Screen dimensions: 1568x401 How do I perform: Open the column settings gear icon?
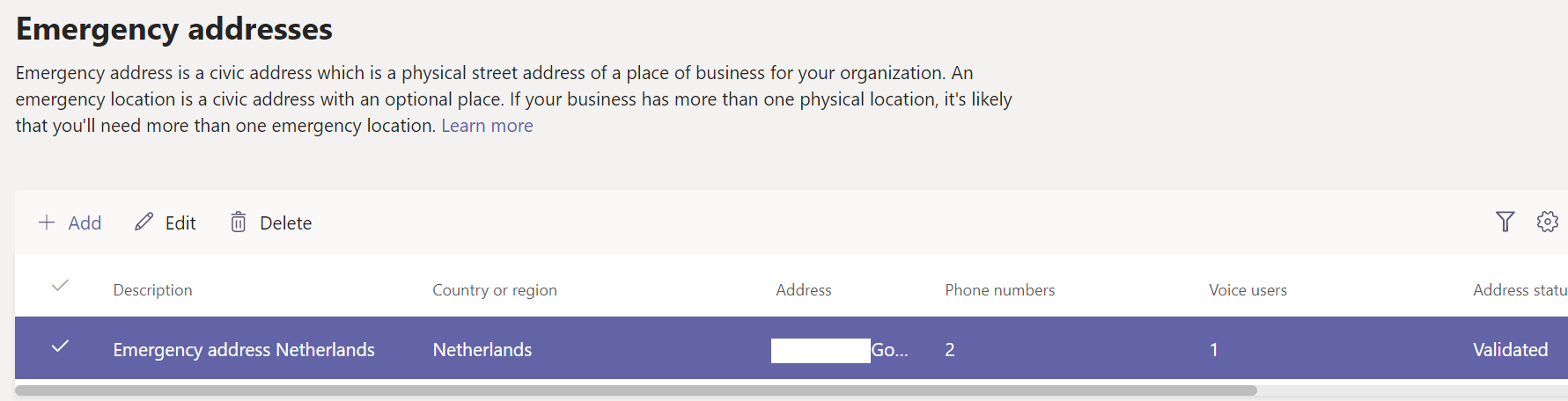click(x=1547, y=222)
